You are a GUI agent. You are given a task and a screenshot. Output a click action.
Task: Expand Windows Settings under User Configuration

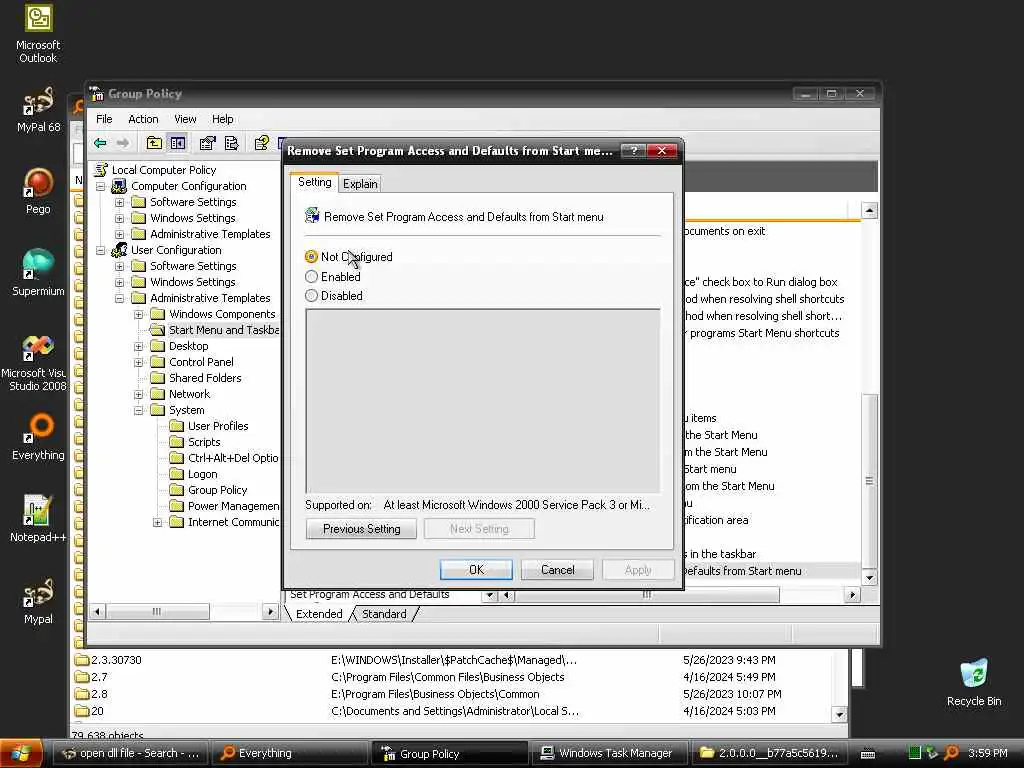click(x=120, y=282)
